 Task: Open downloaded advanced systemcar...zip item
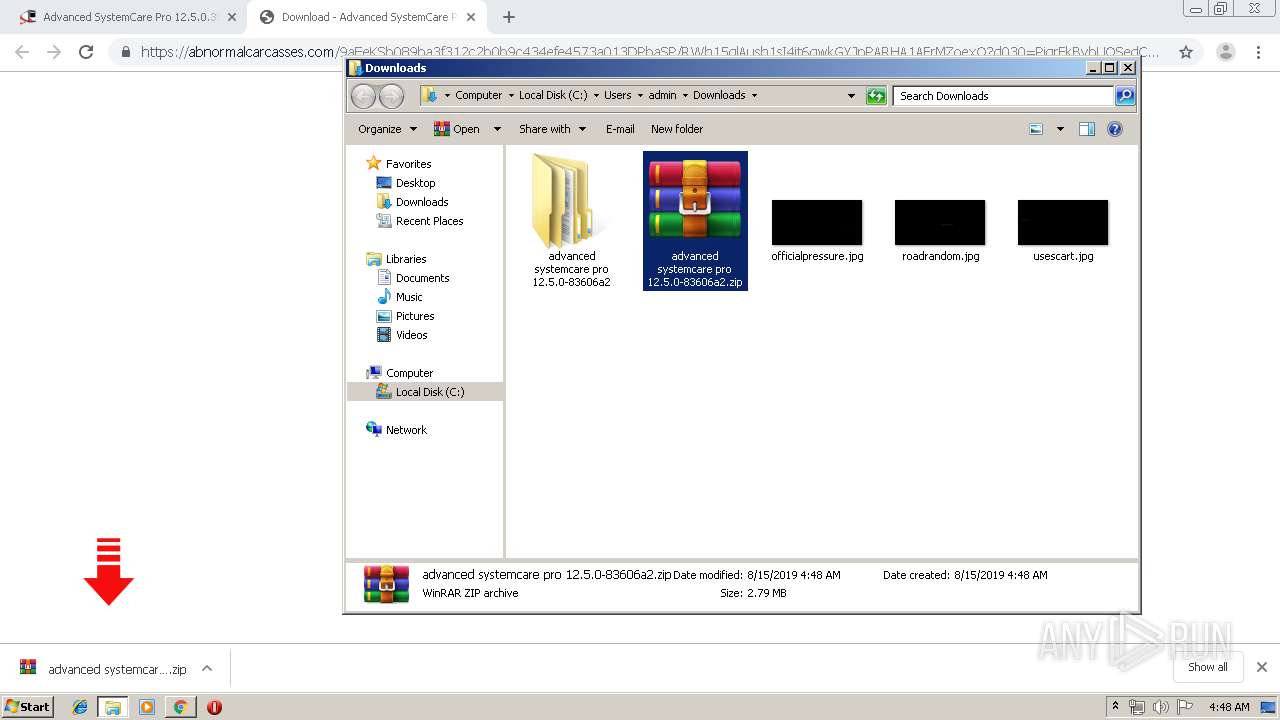click(x=103, y=669)
